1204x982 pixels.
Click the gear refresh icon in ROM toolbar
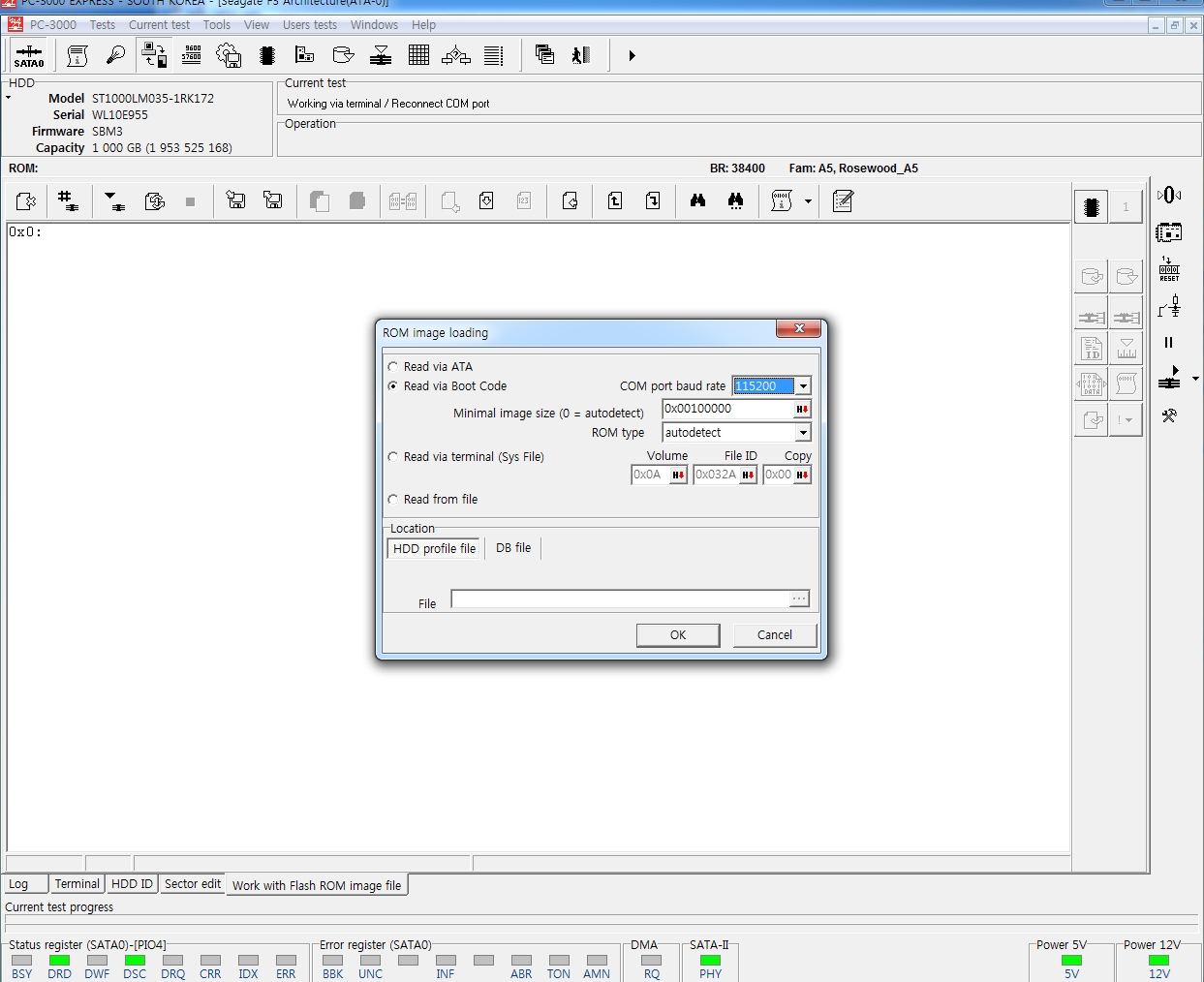(x=154, y=200)
